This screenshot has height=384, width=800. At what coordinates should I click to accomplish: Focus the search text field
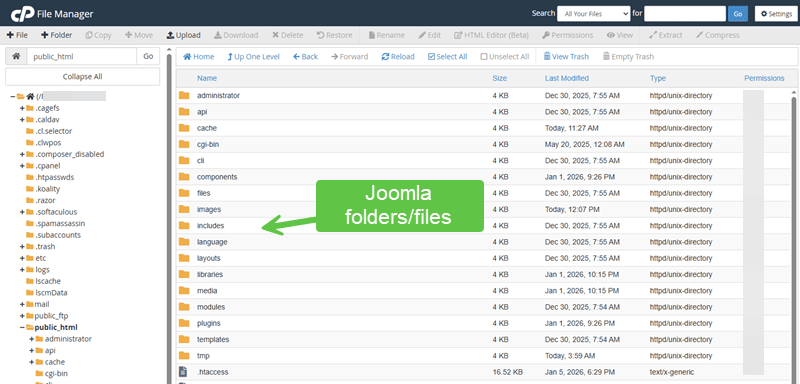pyautogui.click(x=685, y=14)
